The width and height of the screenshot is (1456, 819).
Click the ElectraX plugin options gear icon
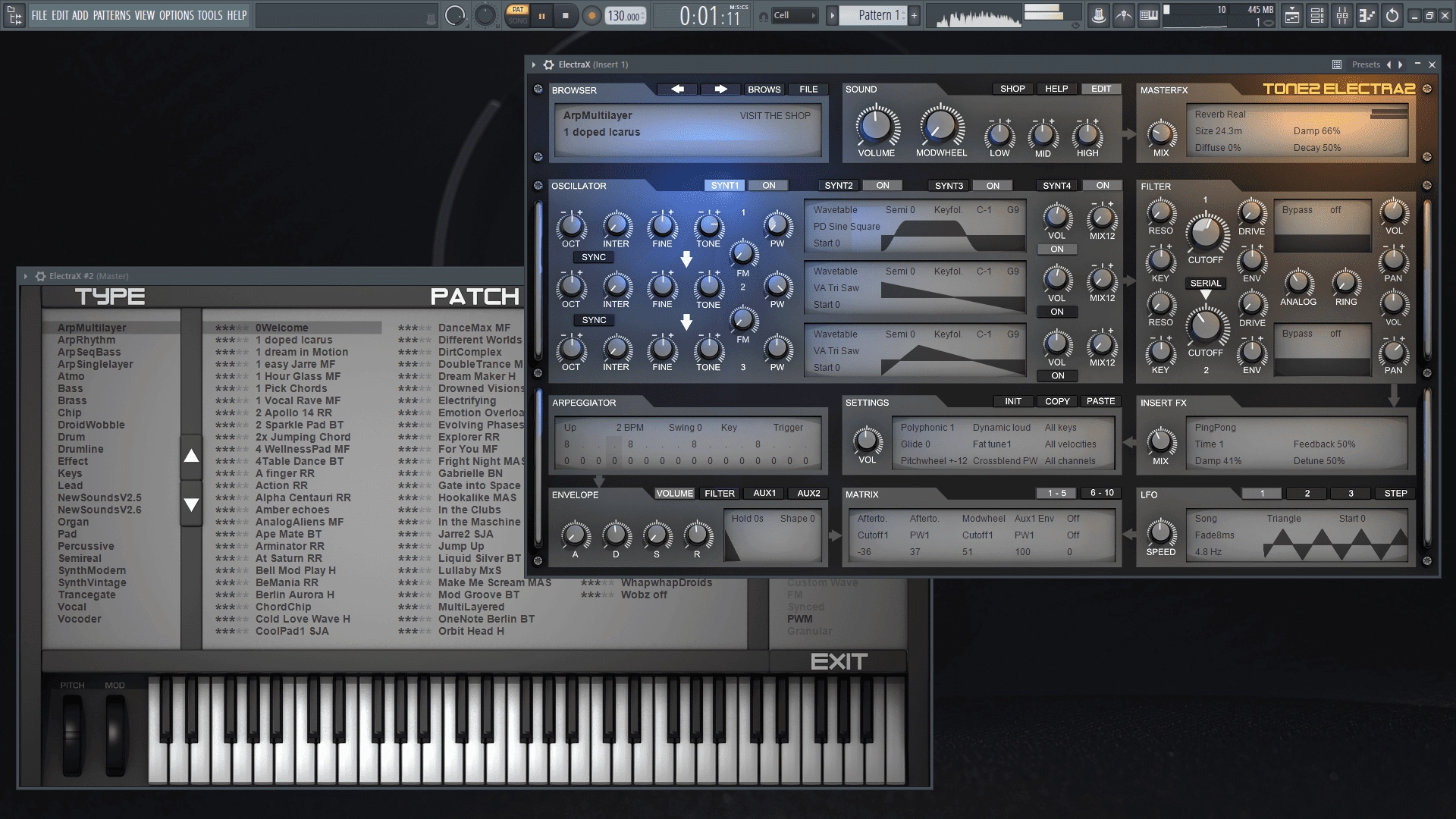548,64
